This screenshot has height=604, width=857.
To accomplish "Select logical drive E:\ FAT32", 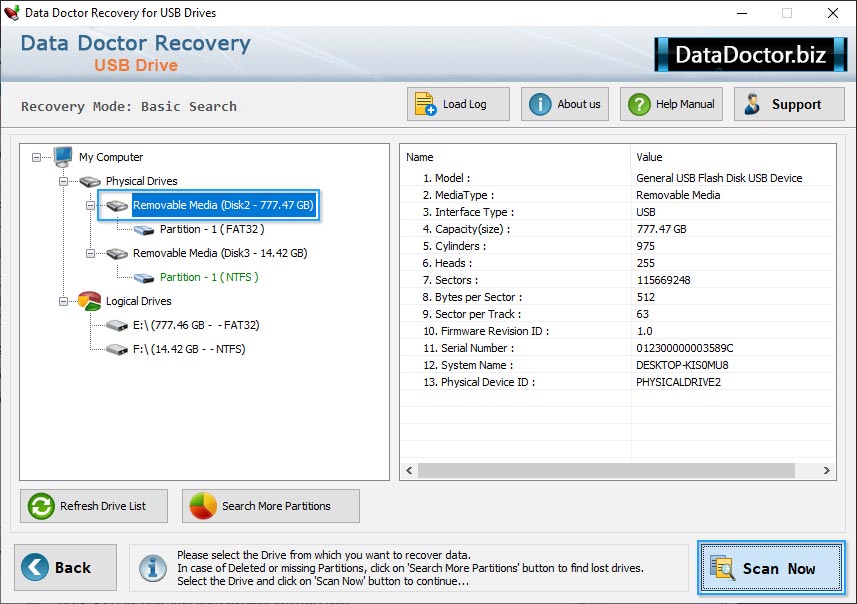I will [x=196, y=325].
